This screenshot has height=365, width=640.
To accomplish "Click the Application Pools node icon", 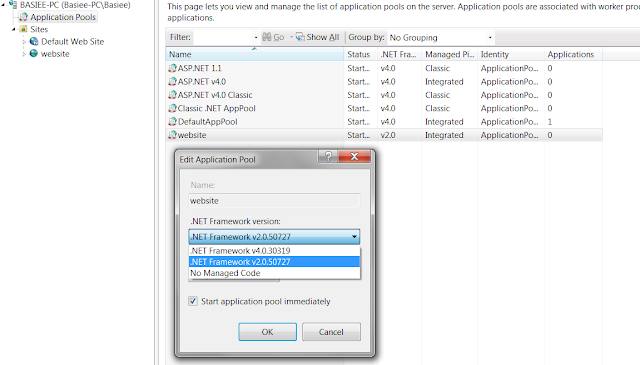I will pos(24,17).
